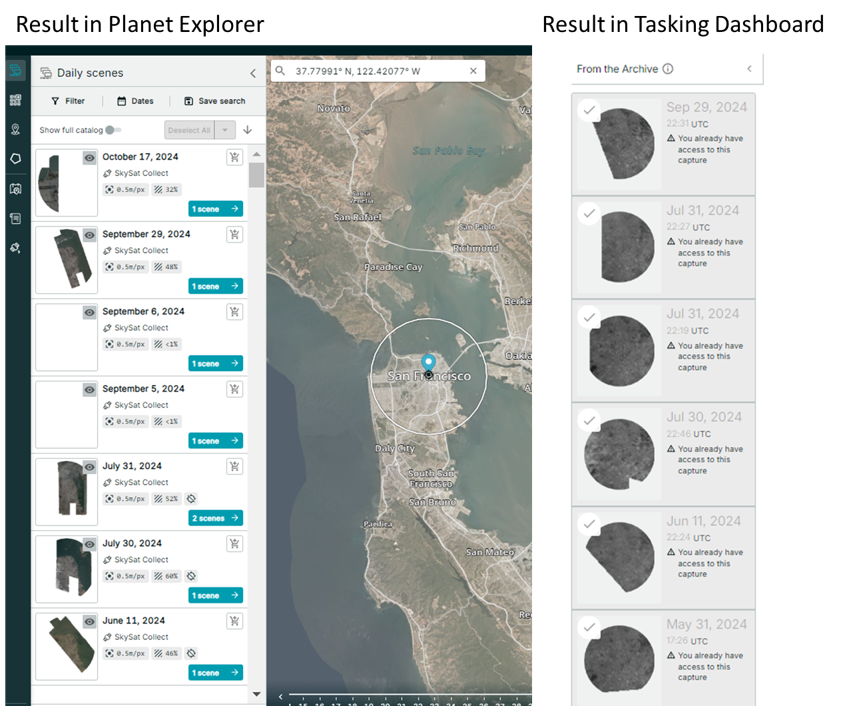Image resolution: width=861 pixels, height=706 pixels.
Task: Click the map location pin marker
Action: coord(428,364)
